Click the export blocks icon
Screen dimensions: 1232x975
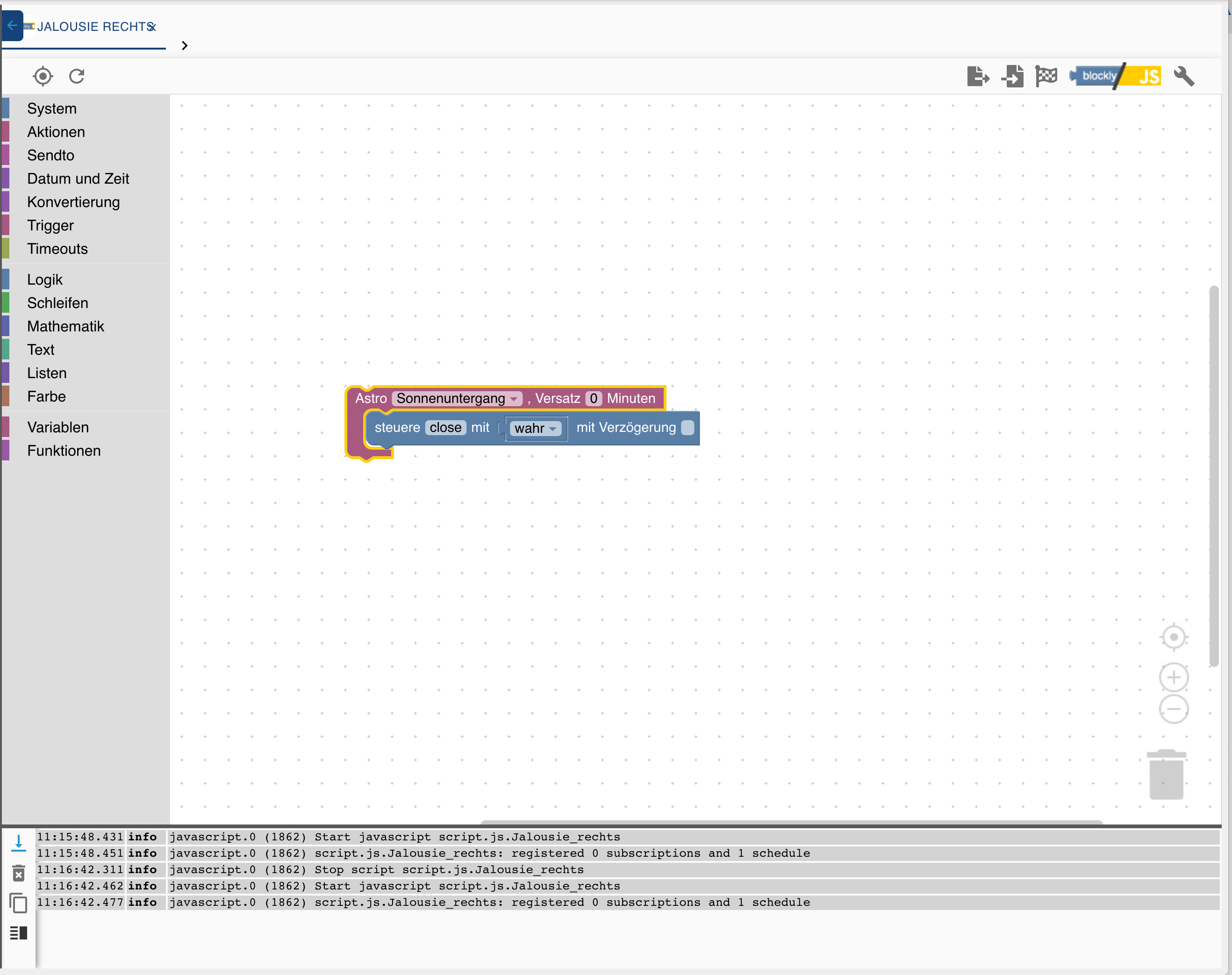pyautogui.click(x=977, y=76)
